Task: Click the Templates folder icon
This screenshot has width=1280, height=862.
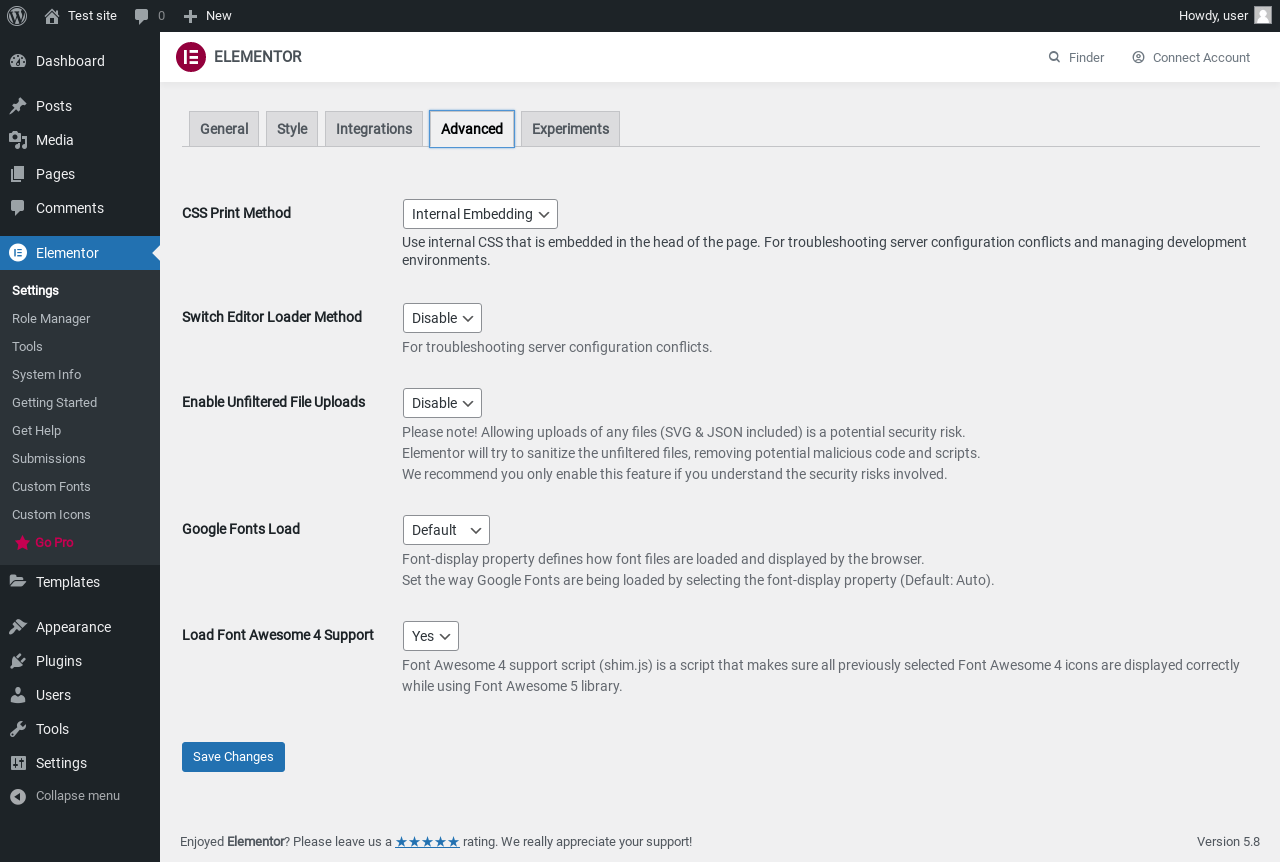Action: [x=18, y=582]
